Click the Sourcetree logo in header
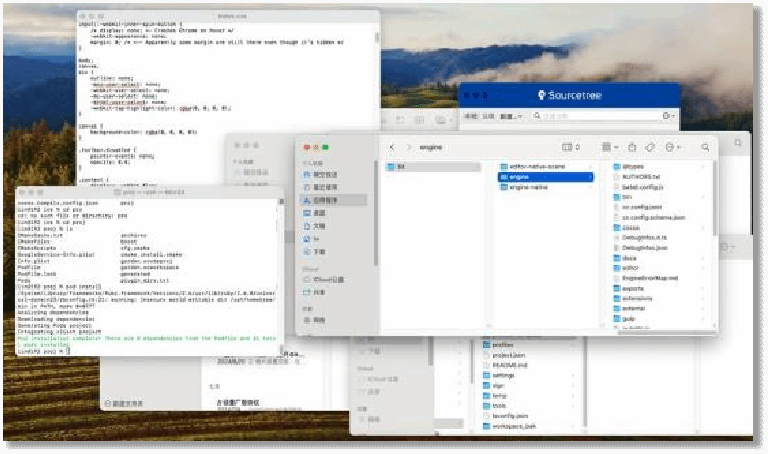This screenshot has height=454, width=768. (x=543, y=96)
